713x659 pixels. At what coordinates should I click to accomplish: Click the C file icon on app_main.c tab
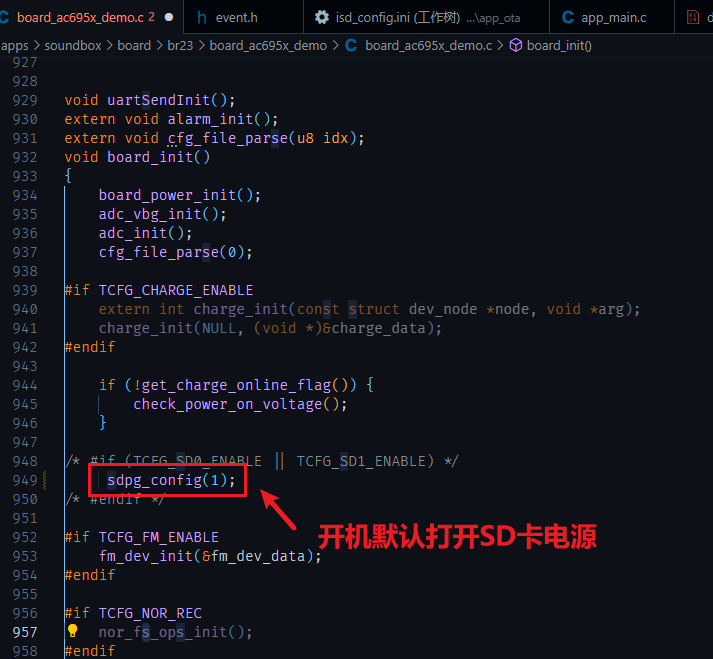point(567,17)
